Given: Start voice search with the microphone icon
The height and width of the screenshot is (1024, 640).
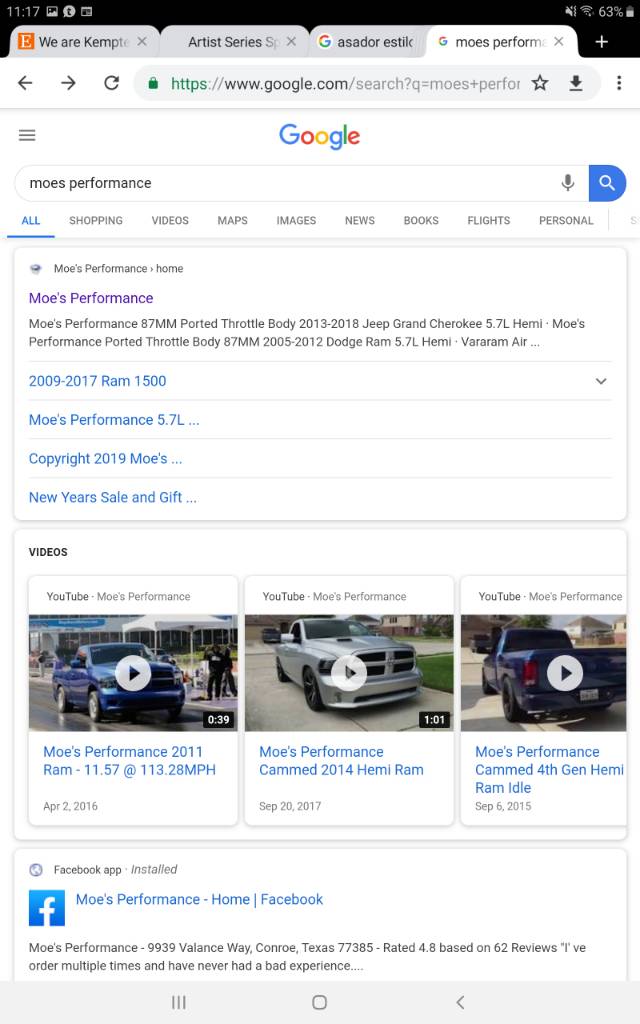Looking at the screenshot, I should pyautogui.click(x=568, y=183).
